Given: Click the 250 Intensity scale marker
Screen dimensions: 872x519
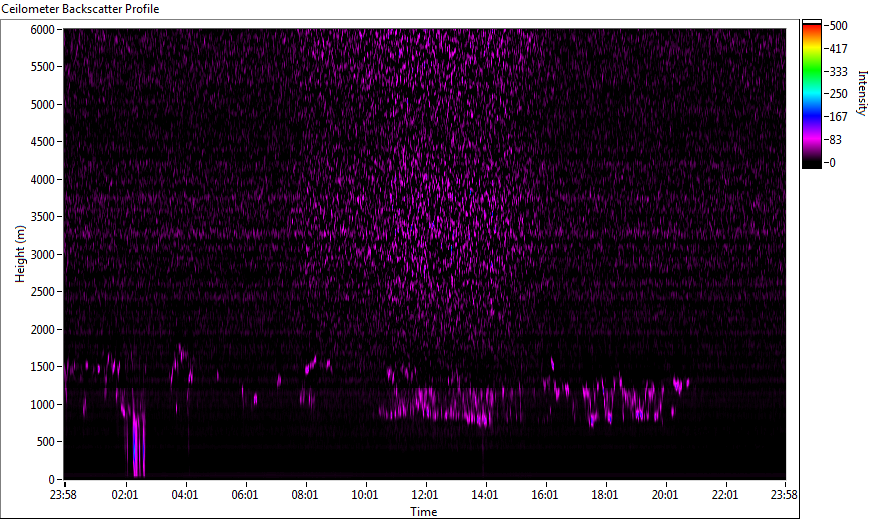Looking at the screenshot, I should coord(838,94).
